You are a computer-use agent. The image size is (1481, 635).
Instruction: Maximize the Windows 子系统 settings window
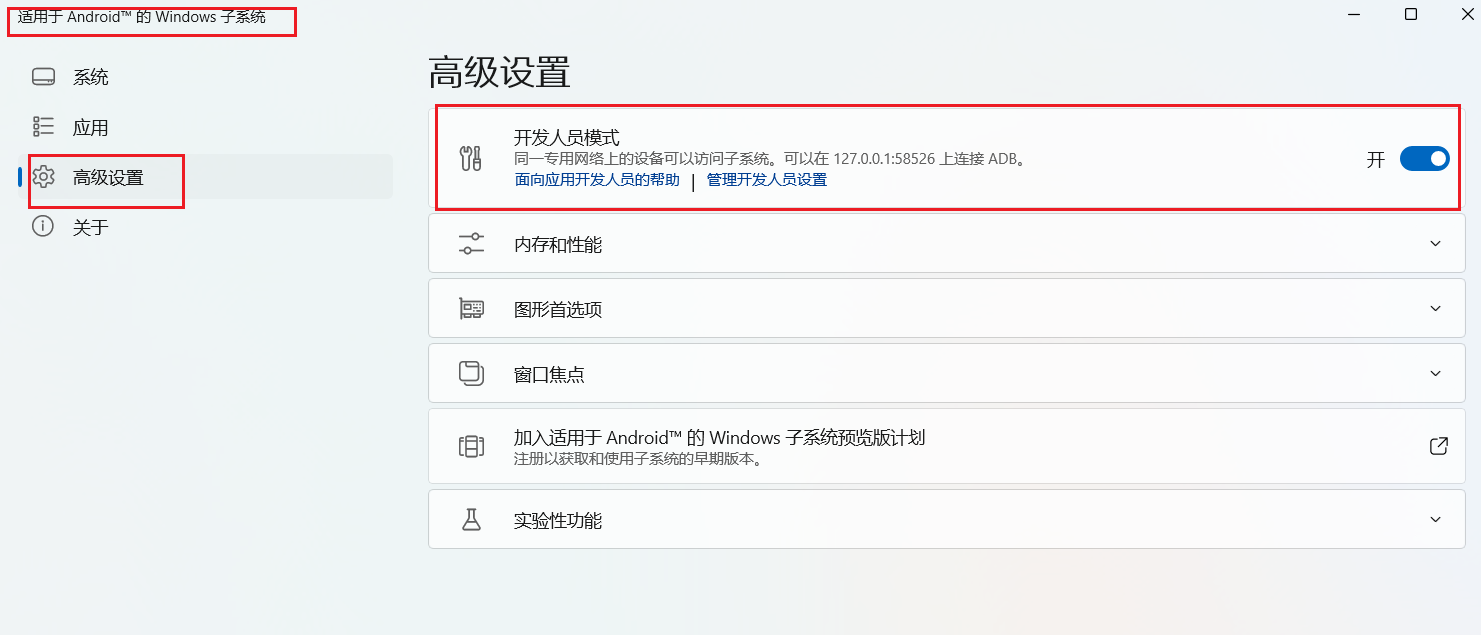(x=1410, y=14)
